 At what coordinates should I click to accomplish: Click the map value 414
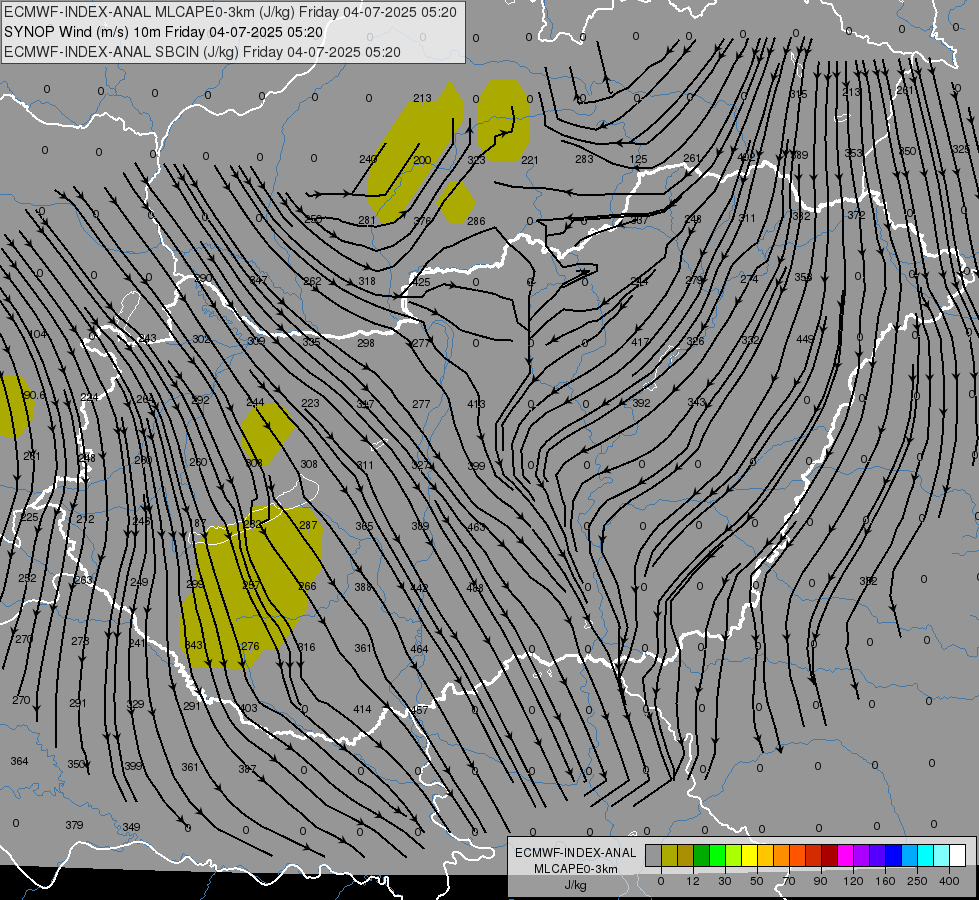click(x=362, y=709)
